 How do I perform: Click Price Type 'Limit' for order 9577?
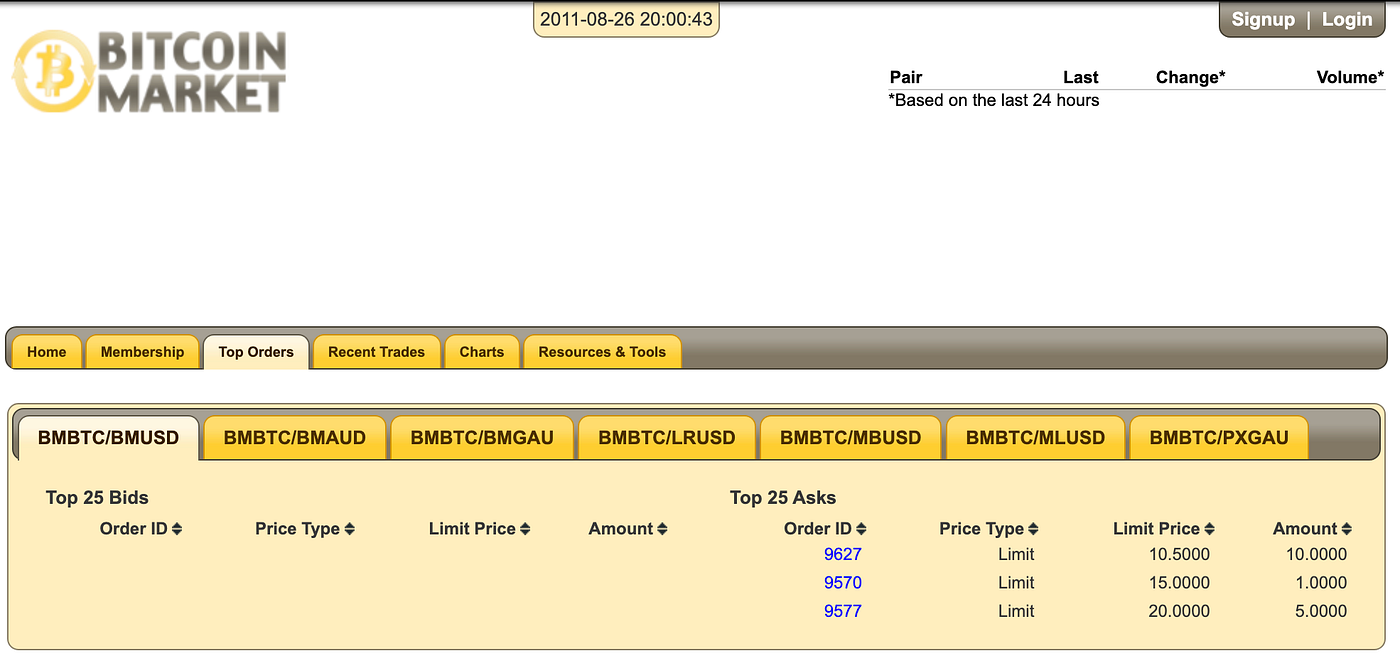1016,611
